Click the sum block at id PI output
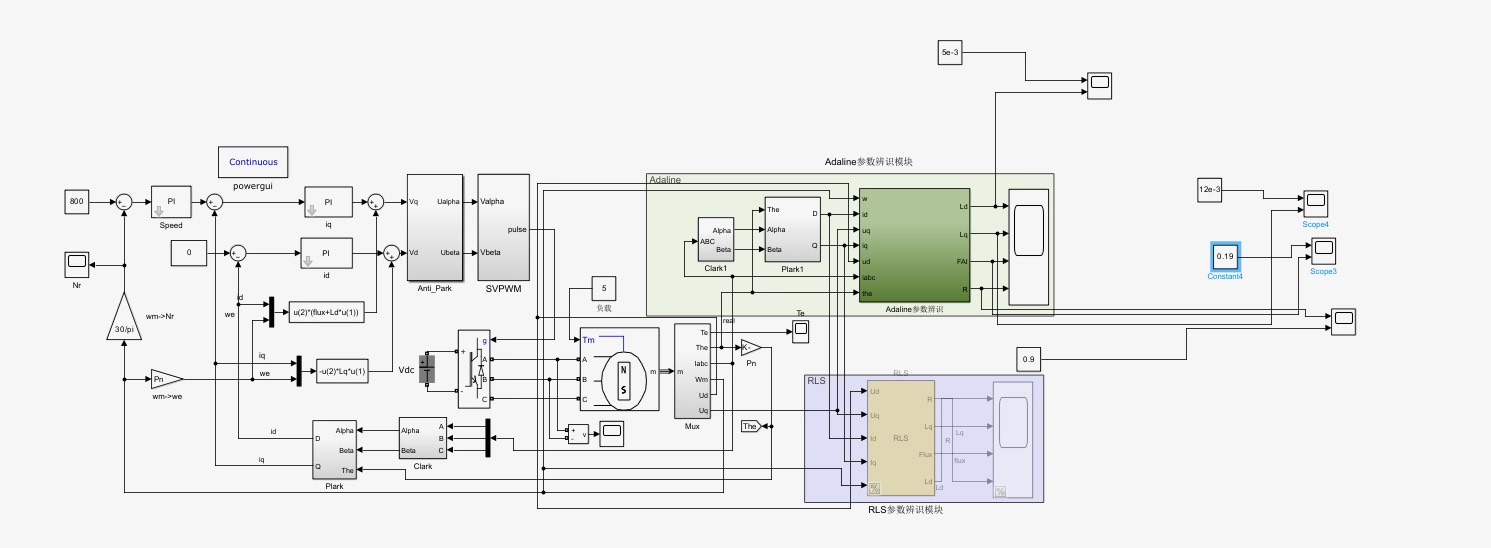Image resolution: width=1491 pixels, height=548 pixels. (394, 254)
